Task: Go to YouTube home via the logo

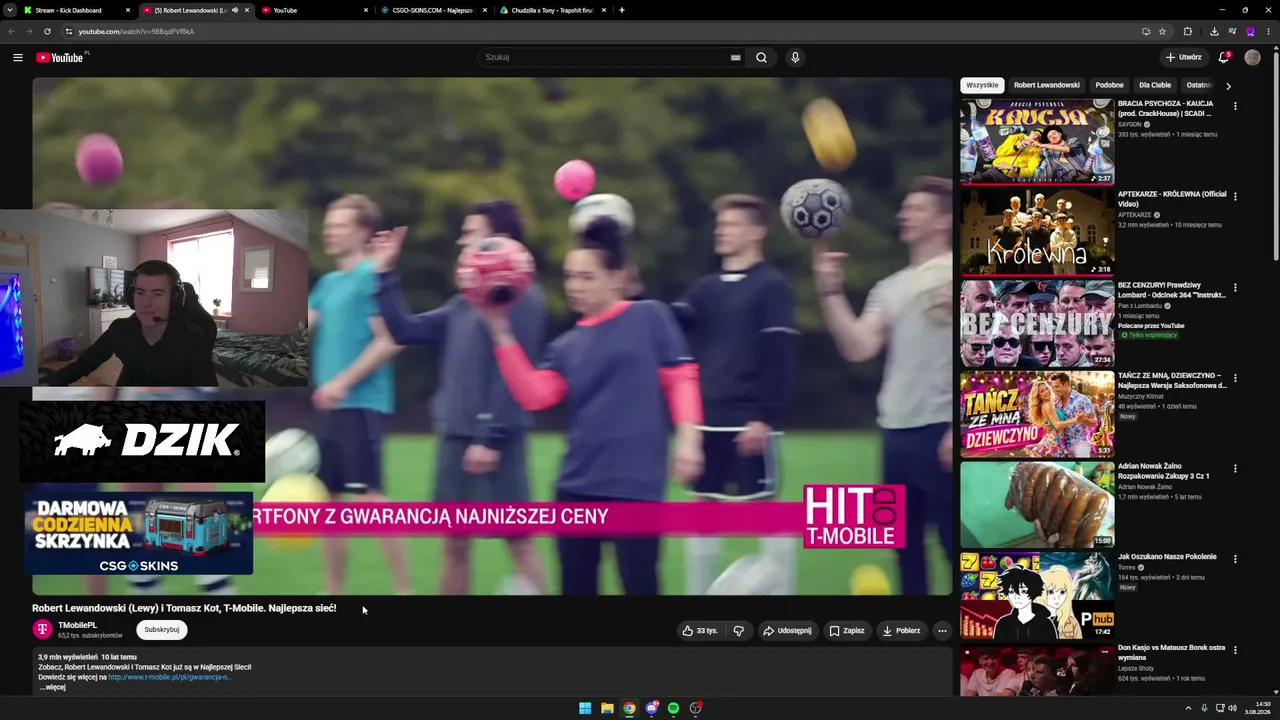Action: click(x=62, y=57)
